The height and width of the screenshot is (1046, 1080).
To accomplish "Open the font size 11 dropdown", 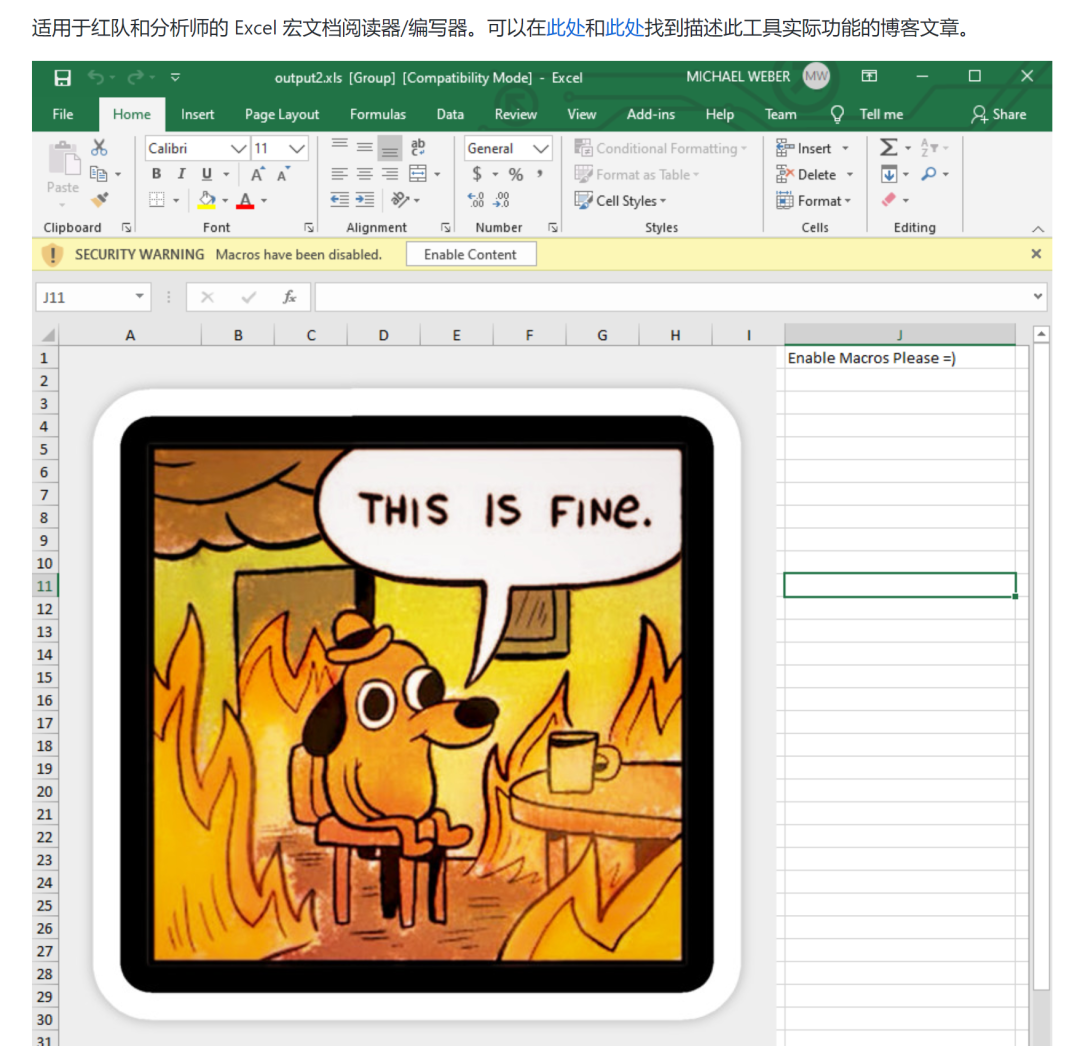I will click(297, 148).
